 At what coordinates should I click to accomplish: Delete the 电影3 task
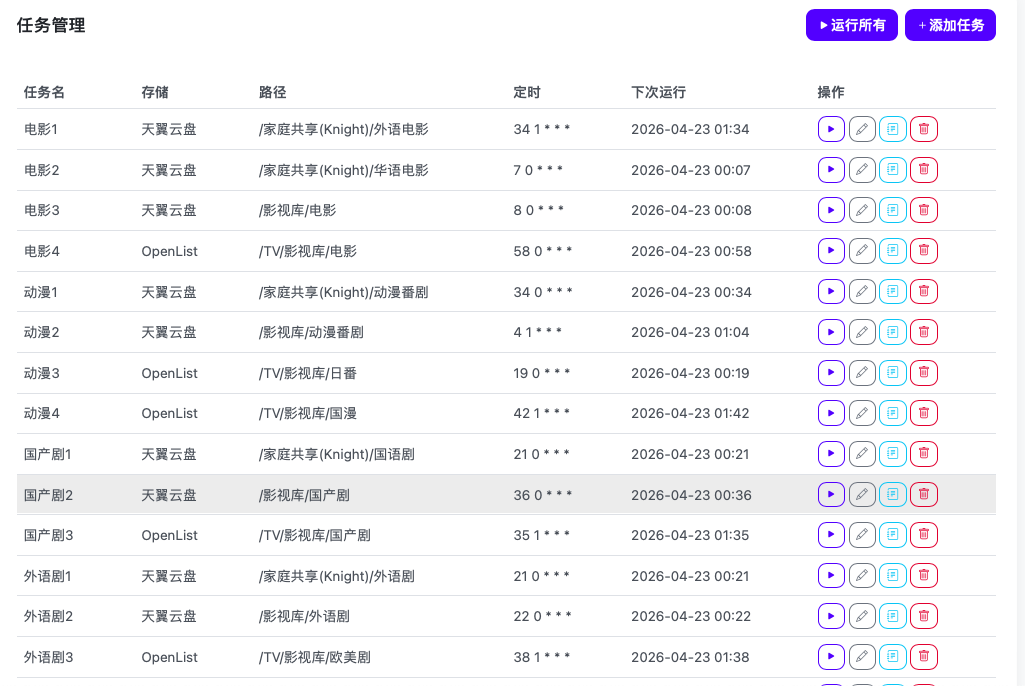(x=923, y=210)
